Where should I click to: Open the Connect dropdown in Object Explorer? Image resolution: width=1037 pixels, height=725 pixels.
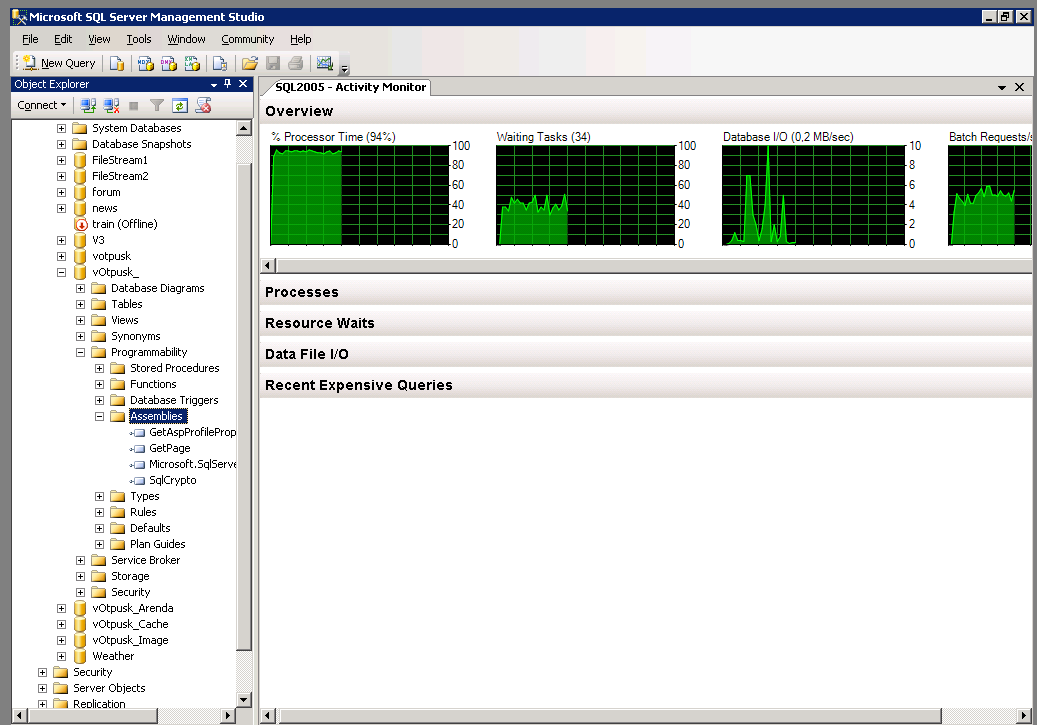[x=42, y=105]
